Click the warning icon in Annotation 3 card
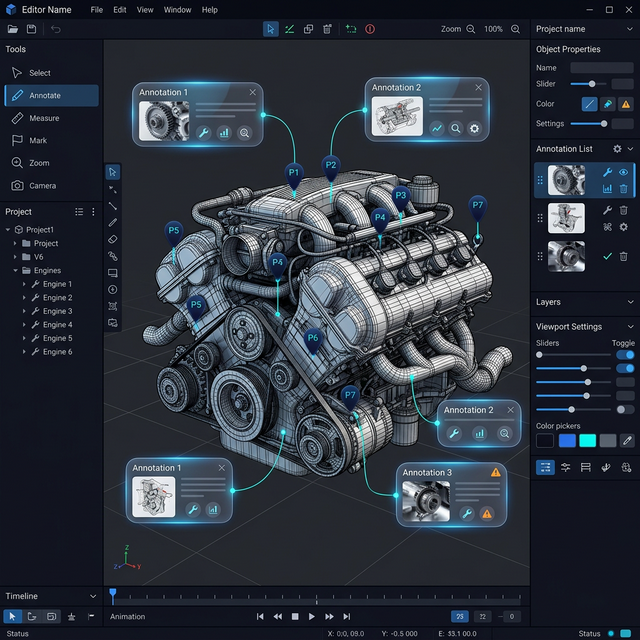This screenshot has width=640, height=640. click(487, 513)
